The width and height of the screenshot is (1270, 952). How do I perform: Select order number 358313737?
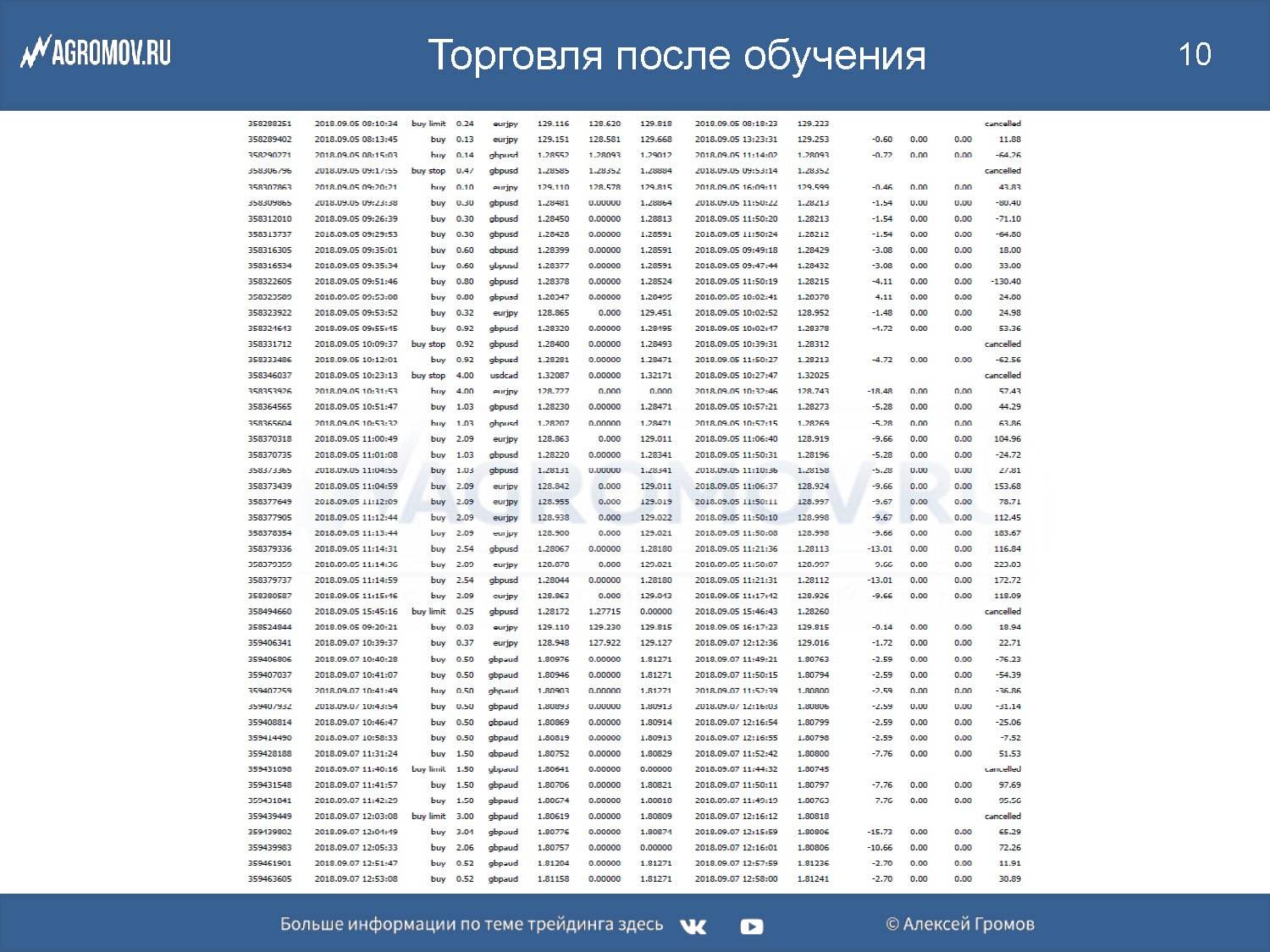pos(269,234)
